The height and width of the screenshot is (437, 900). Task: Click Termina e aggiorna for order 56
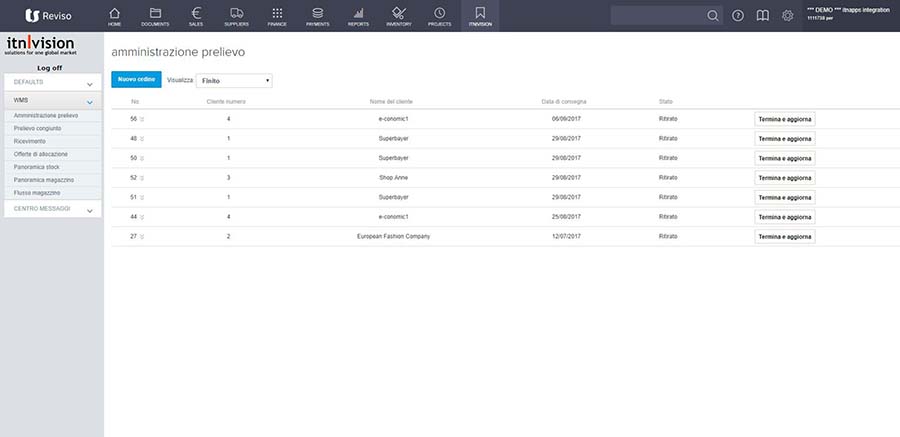point(785,119)
